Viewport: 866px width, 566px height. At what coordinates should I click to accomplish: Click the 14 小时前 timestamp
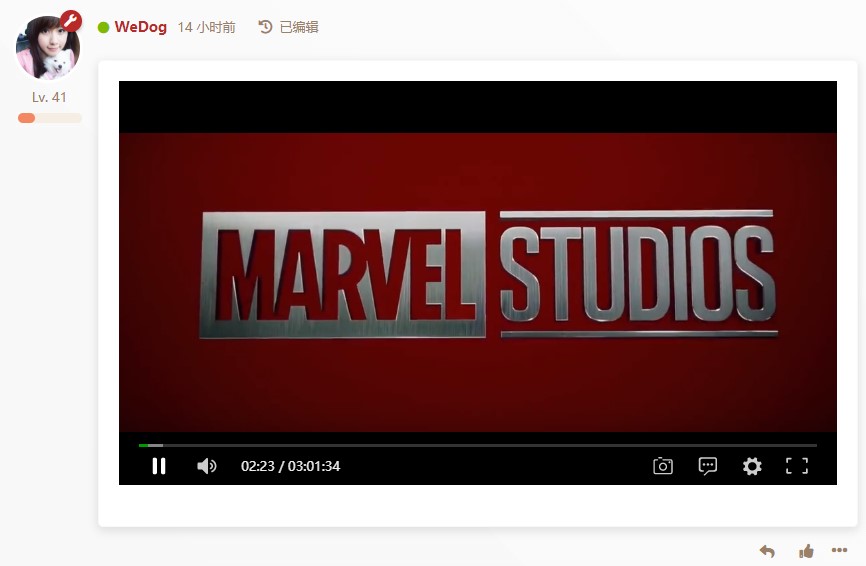[207, 27]
